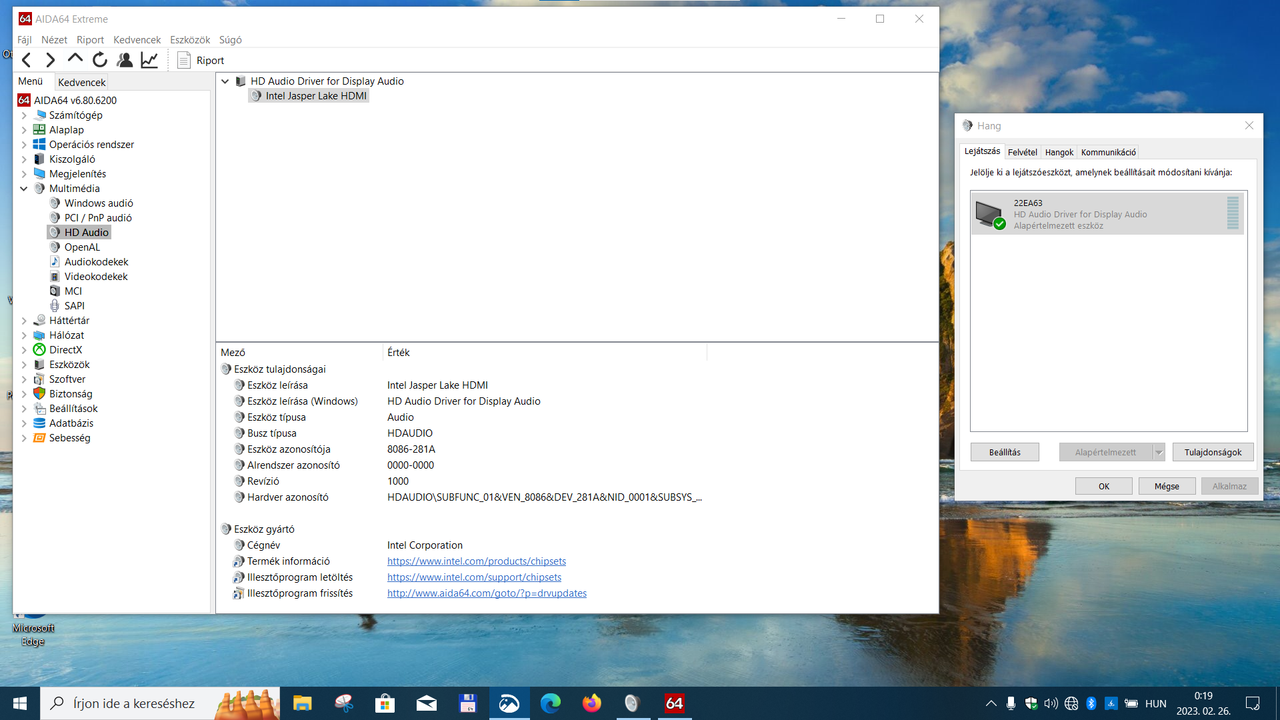1280x720 pixels.
Task: Open the Súgó menu
Action: click(x=230, y=40)
